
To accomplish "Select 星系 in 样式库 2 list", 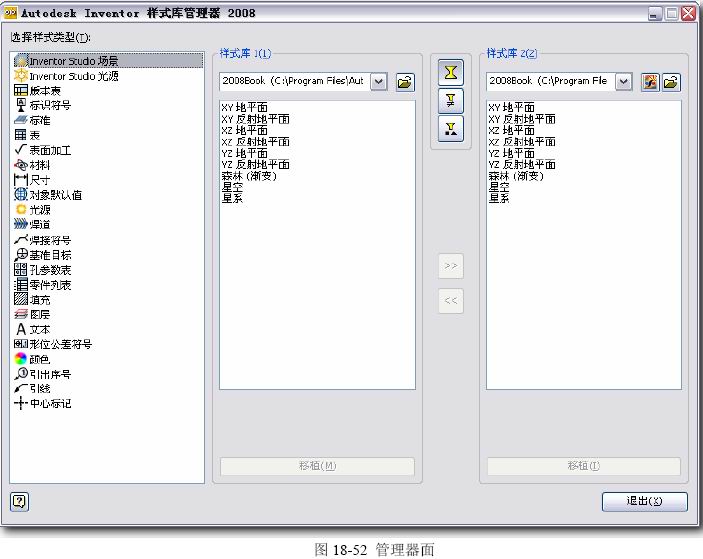I will (499, 198).
